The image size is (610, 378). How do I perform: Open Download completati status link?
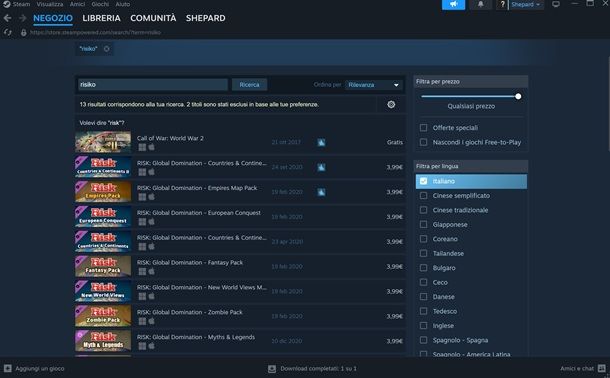click(x=318, y=368)
